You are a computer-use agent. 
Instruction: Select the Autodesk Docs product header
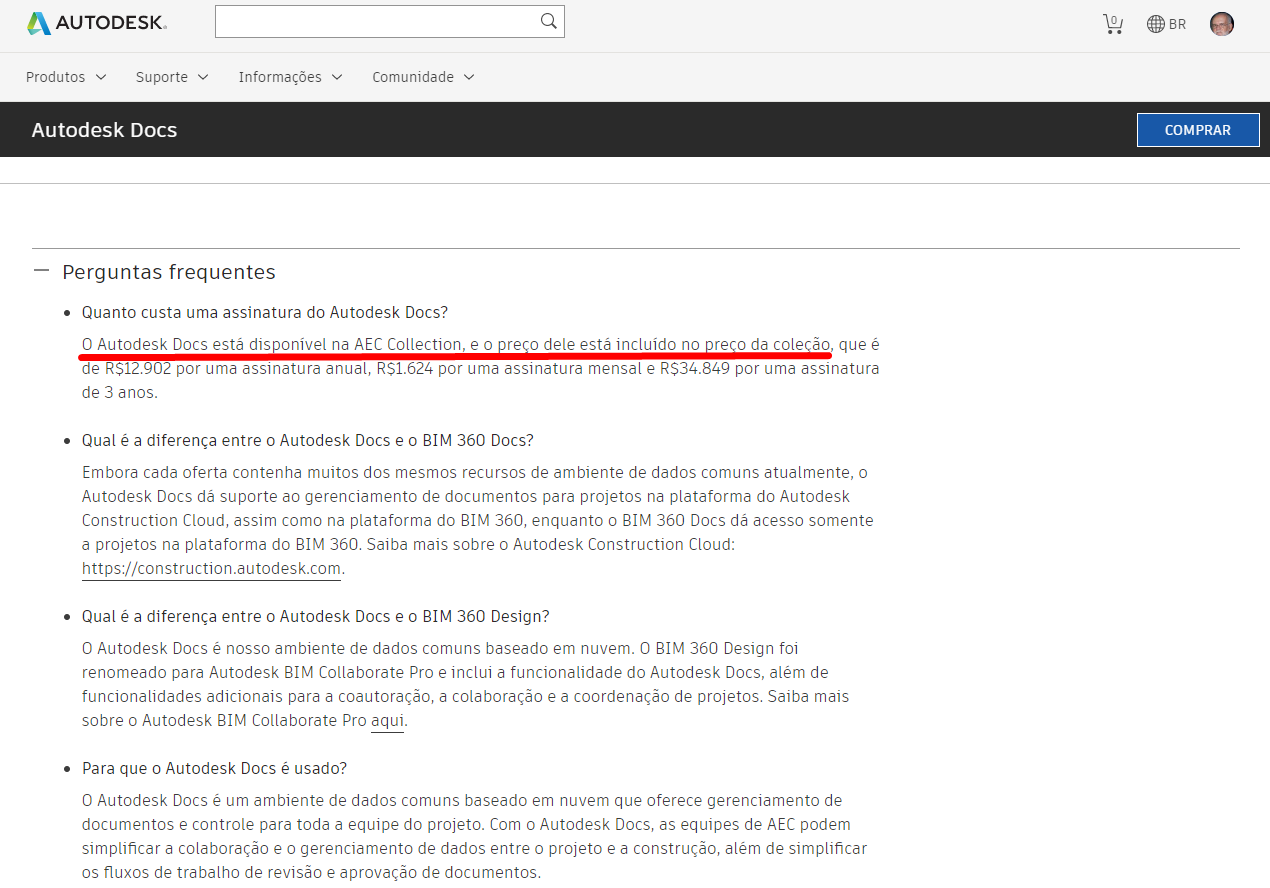104,129
